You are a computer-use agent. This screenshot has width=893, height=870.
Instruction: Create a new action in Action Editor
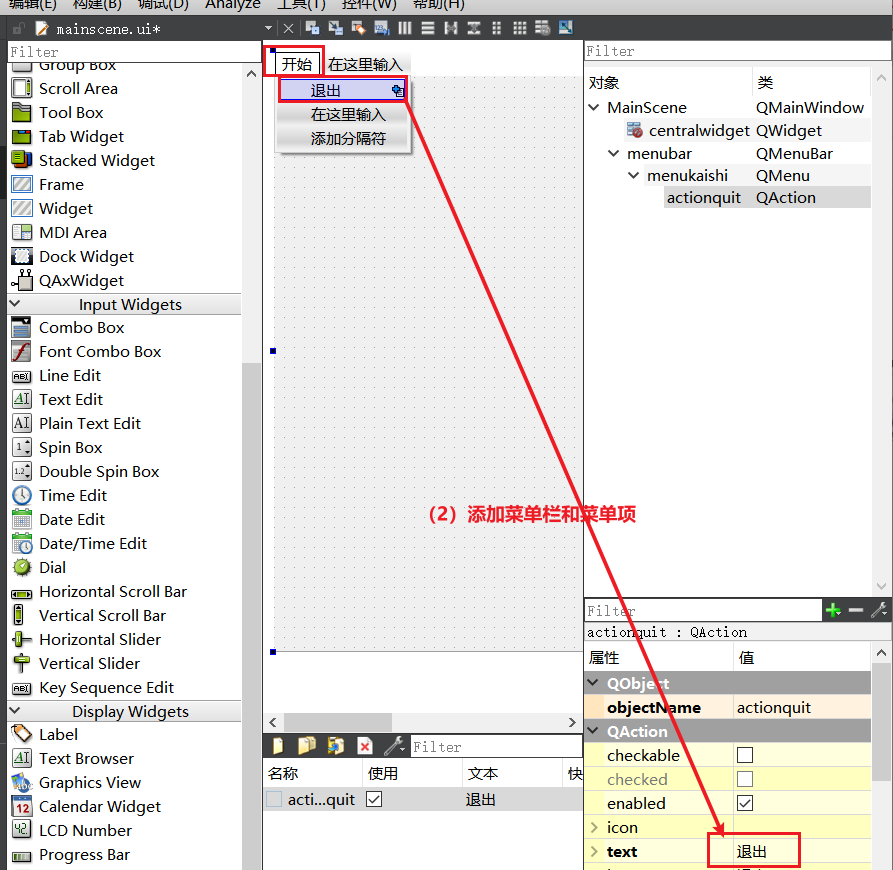point(278,745)
